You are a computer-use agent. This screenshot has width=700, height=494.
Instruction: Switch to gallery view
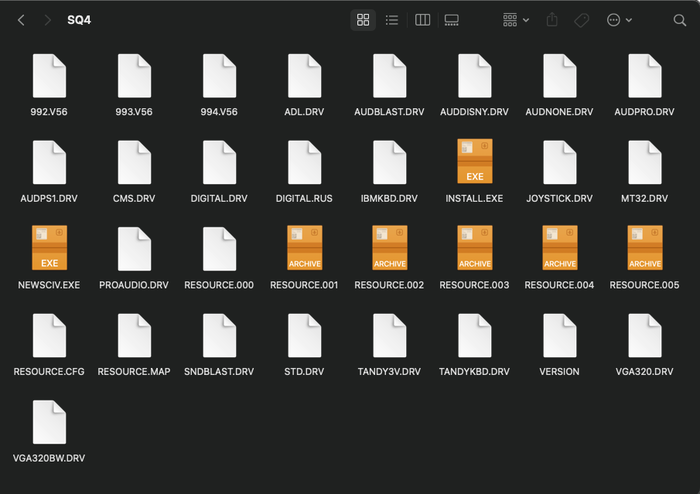coord(451,20)
